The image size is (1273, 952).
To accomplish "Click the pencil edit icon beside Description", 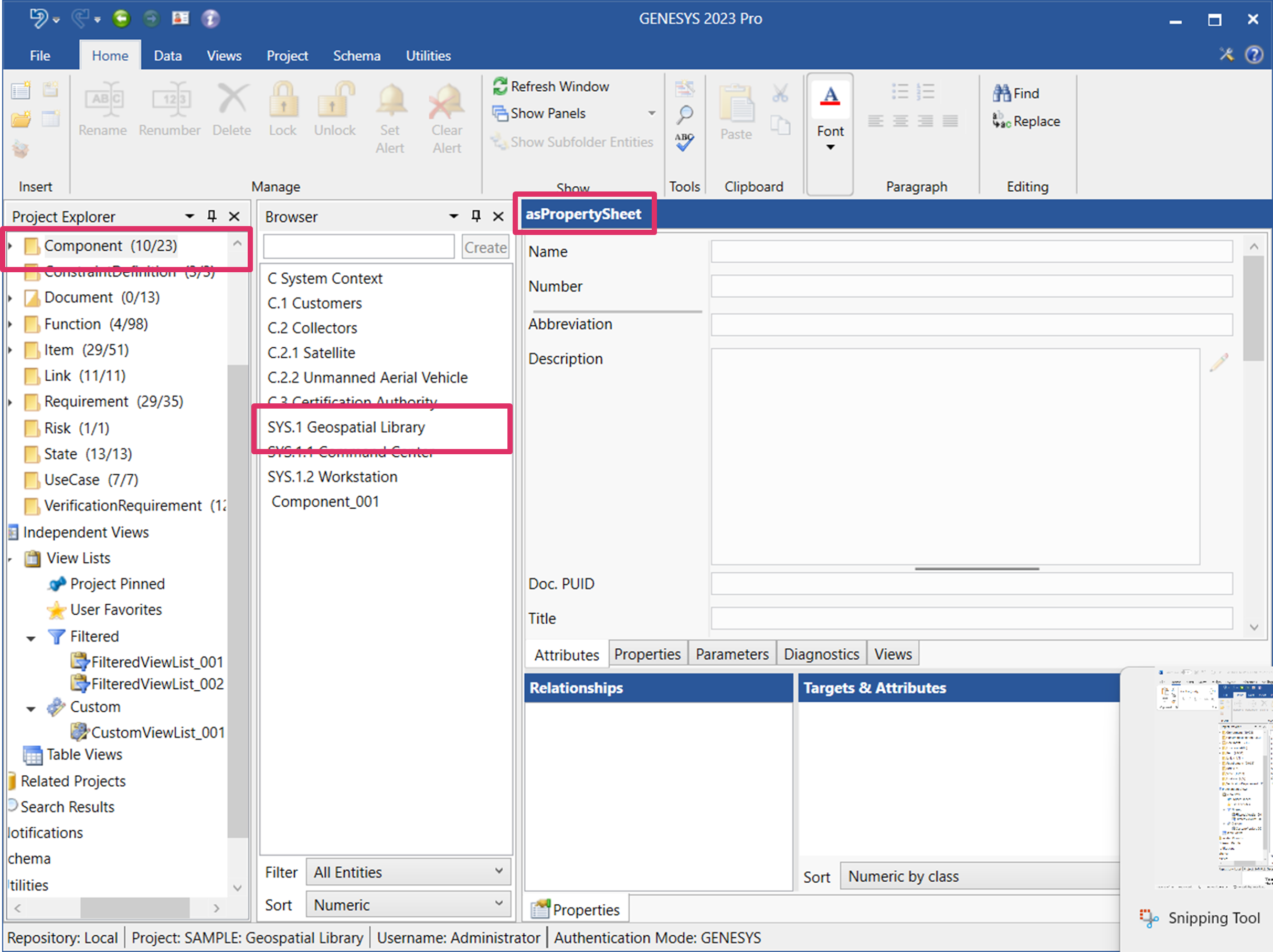I will [x=1218, y=362].
